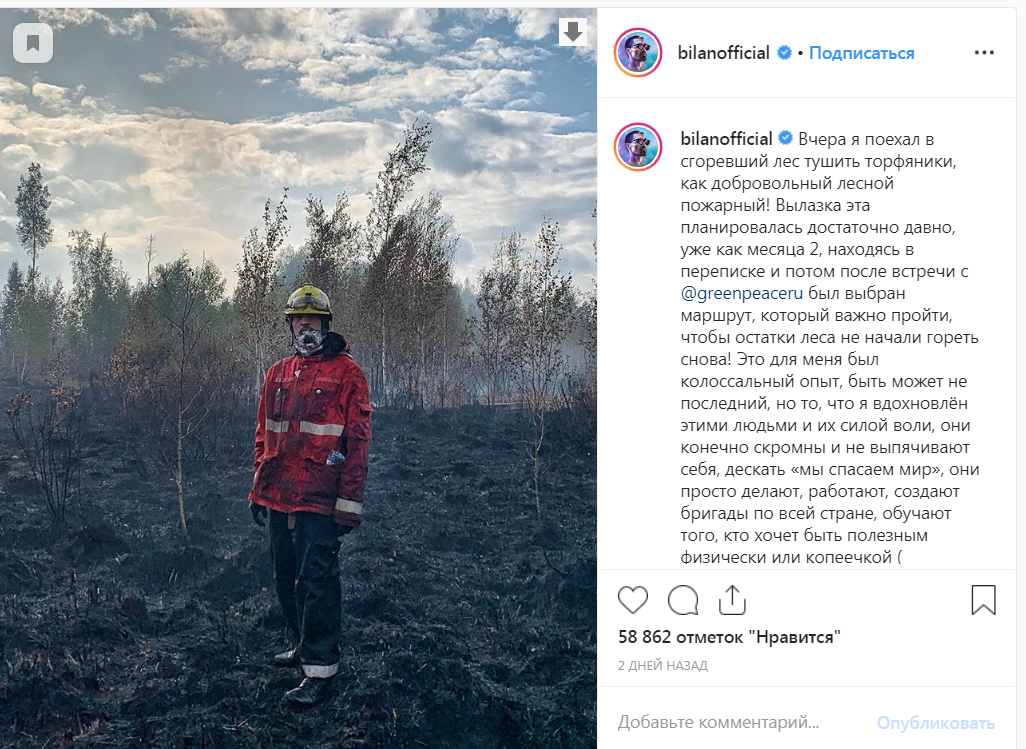Open the three-dot post options menu

click(x=984, y=52)
